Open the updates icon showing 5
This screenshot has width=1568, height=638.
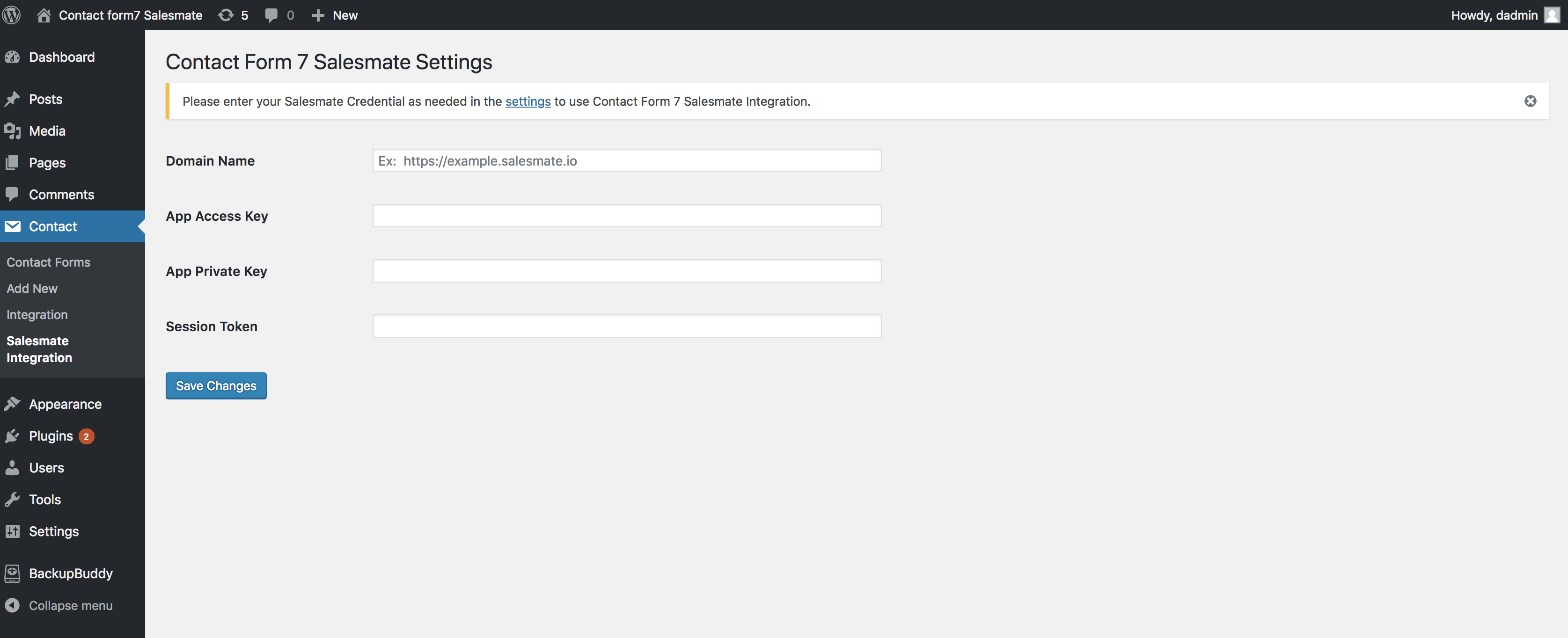pyautogui.click(x=226, y=15)
